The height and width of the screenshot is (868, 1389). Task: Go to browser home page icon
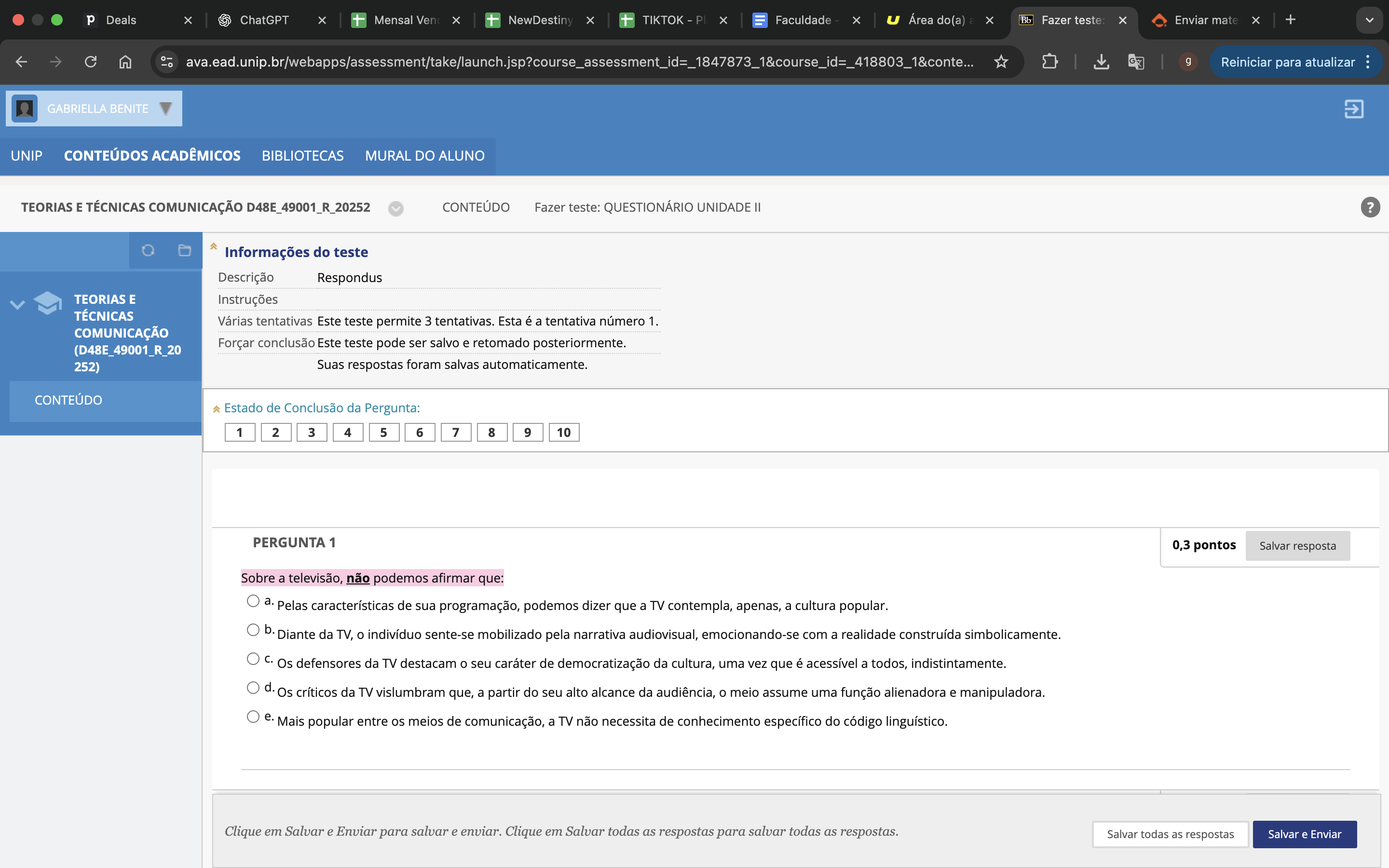125,62
